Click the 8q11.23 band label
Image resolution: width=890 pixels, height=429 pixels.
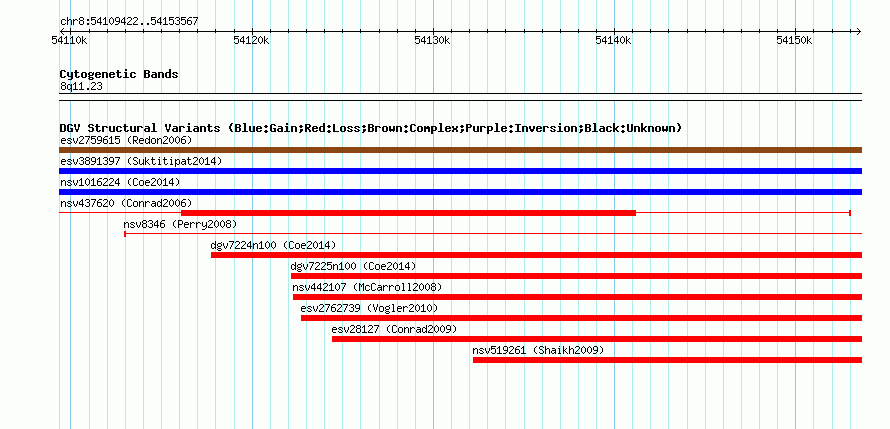(81, 86)
